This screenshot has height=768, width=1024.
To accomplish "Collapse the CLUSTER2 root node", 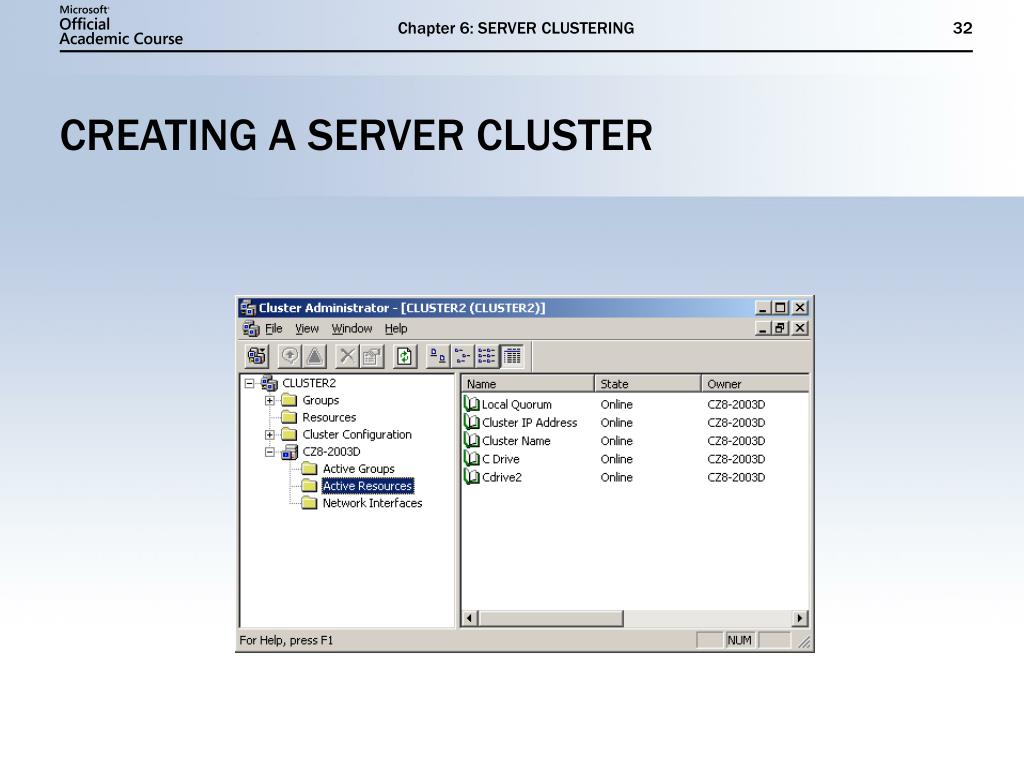I will coord(250,383).
